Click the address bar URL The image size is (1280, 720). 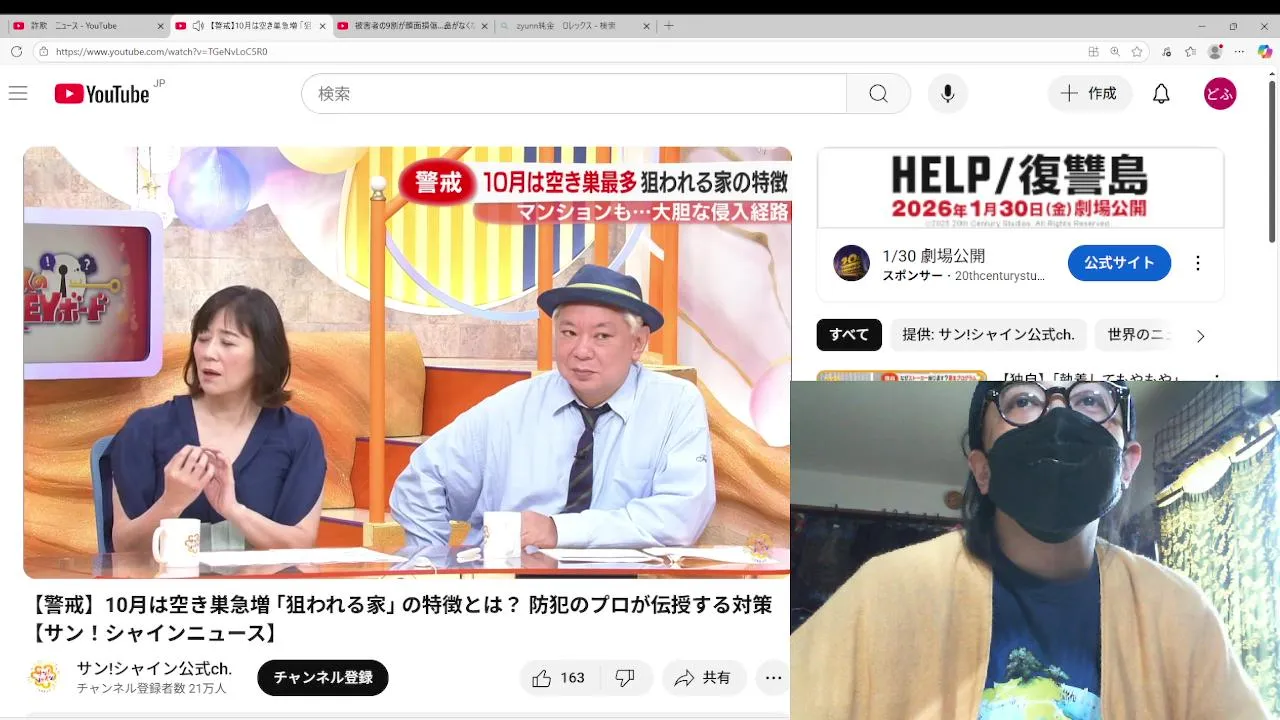click(161, 51)
